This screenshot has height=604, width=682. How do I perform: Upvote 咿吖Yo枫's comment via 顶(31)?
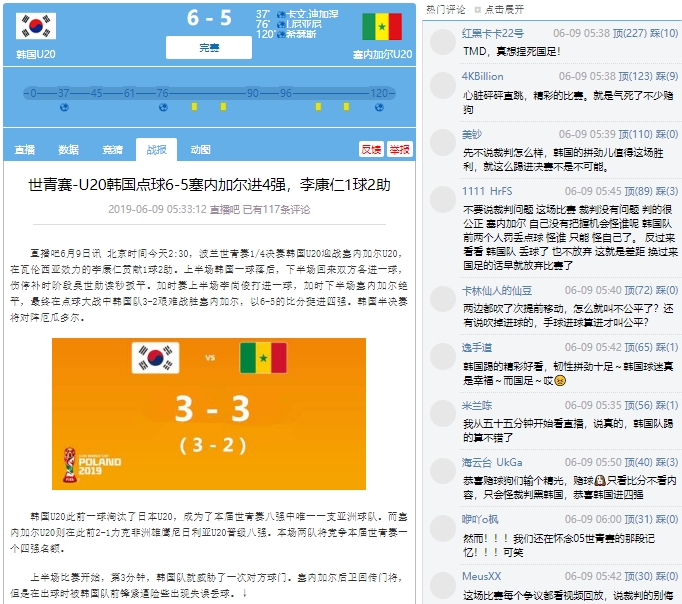coord(639,519)
